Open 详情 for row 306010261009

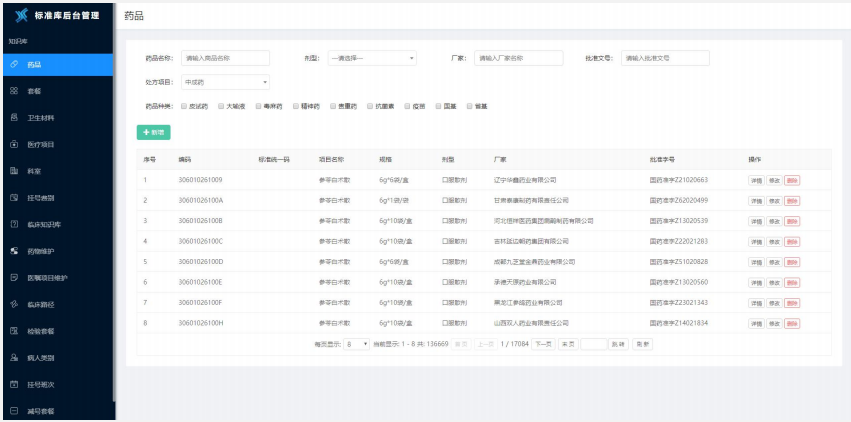756,181
